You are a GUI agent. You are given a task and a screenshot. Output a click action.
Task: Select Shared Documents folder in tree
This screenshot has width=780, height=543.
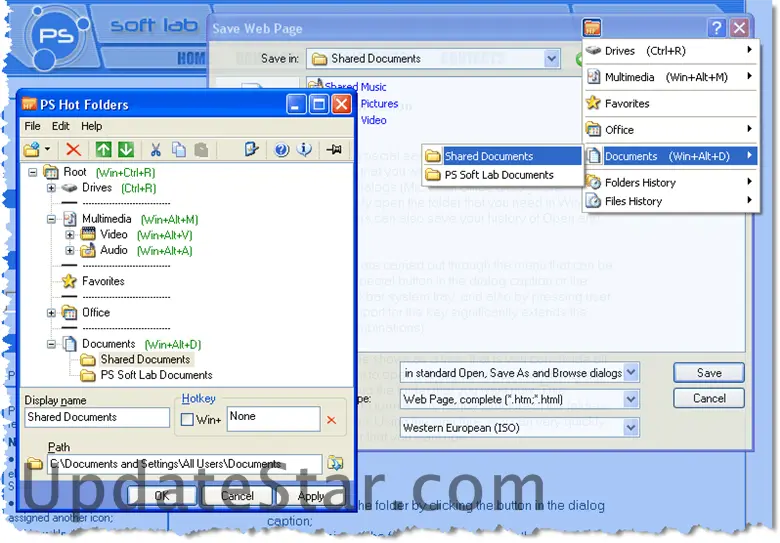click(135, 360)
